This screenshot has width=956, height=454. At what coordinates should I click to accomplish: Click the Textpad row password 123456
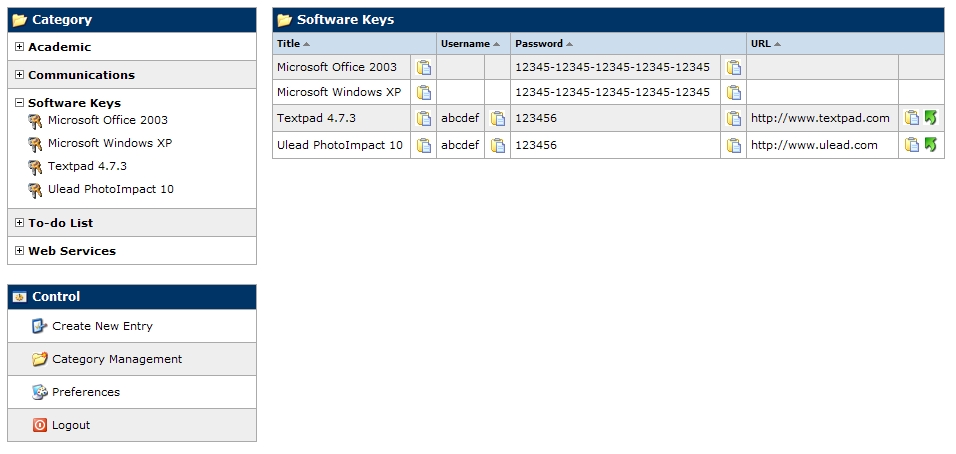536,118
